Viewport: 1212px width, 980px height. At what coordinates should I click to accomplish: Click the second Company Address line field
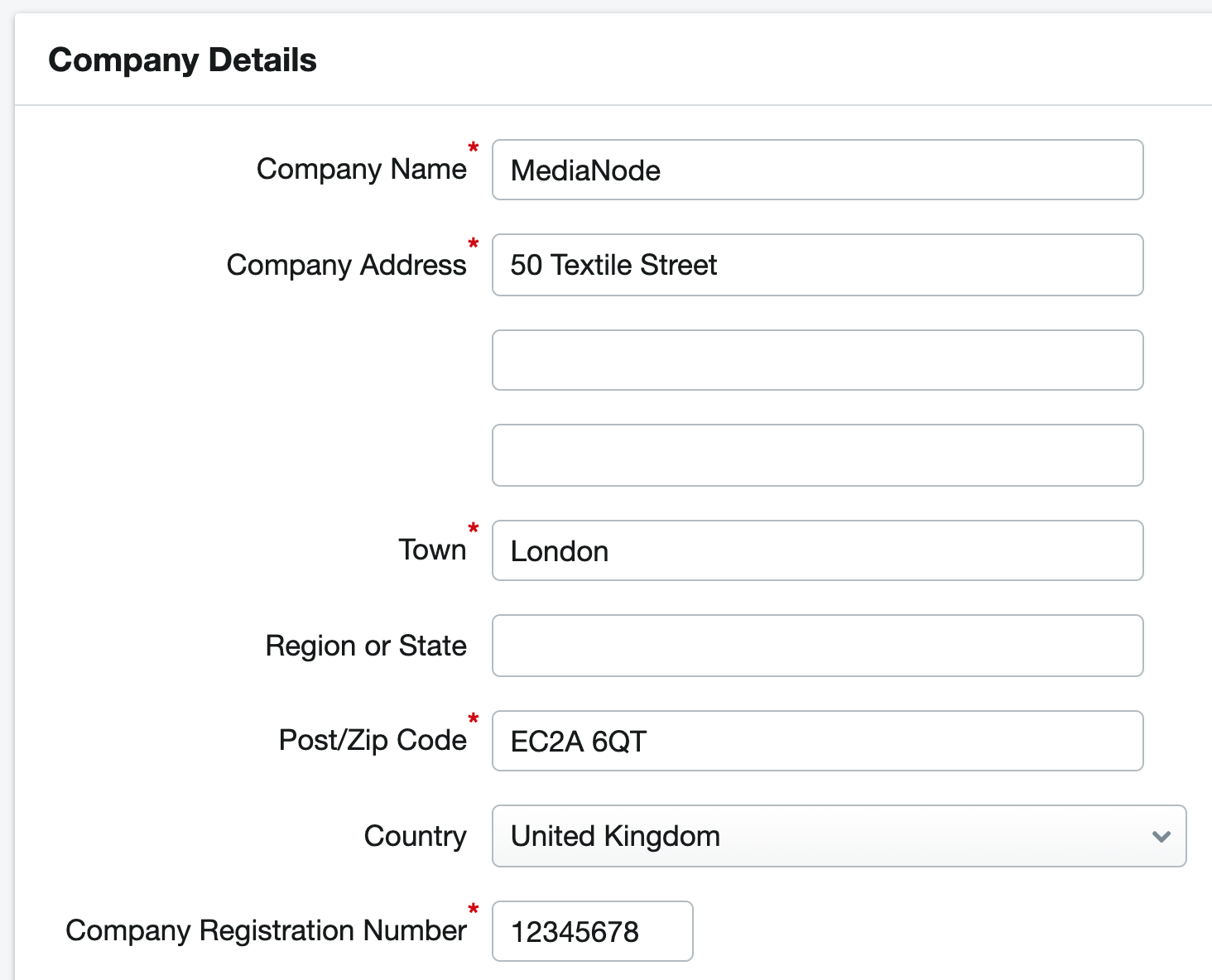click(817, 360)
